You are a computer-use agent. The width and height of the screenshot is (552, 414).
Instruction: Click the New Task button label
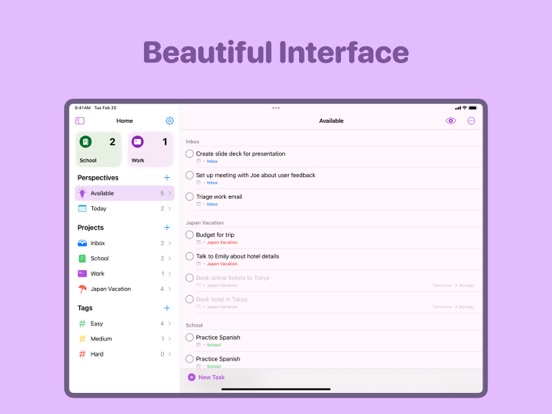212,377
